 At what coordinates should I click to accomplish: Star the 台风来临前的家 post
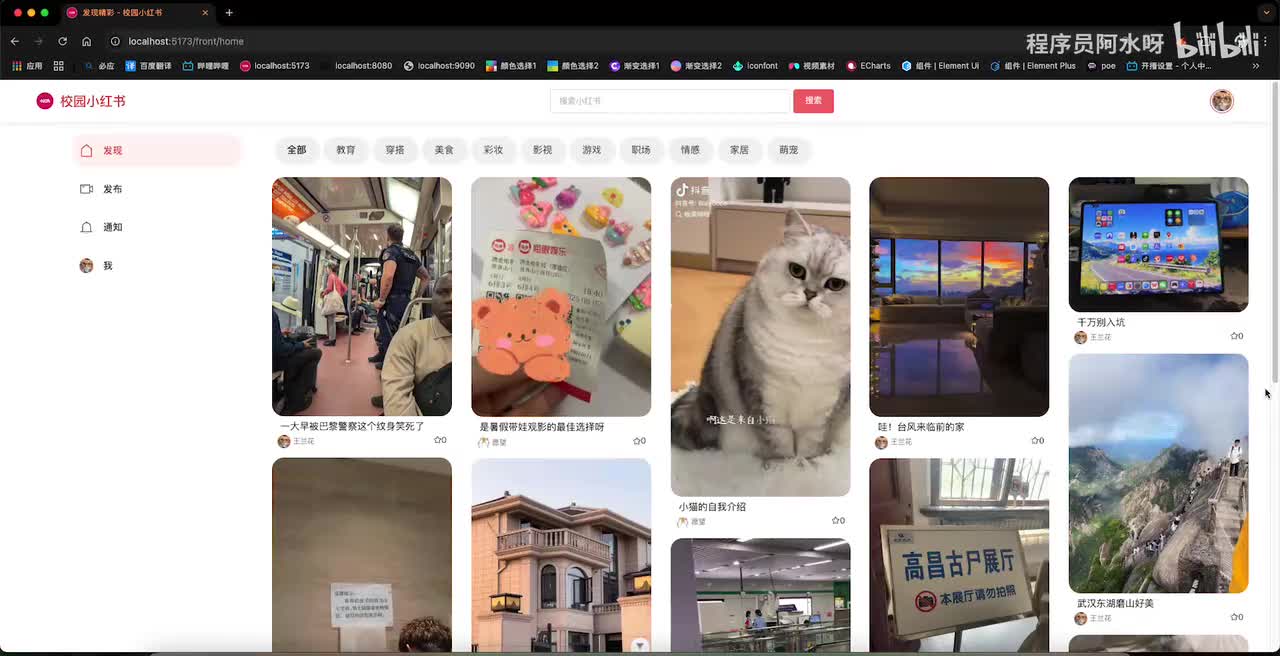click(x=1037, y=440)
